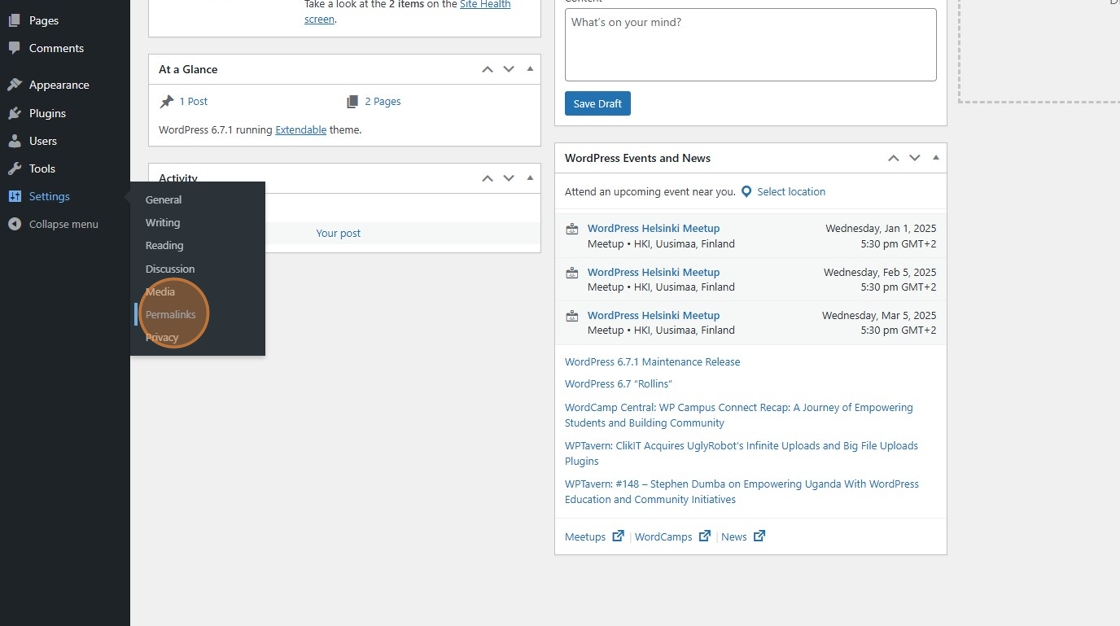Open the Jan 1 Helsinki Meetup link
Image resolution: width=1120 pixels, height=626 pixels.
click(654, 229)
